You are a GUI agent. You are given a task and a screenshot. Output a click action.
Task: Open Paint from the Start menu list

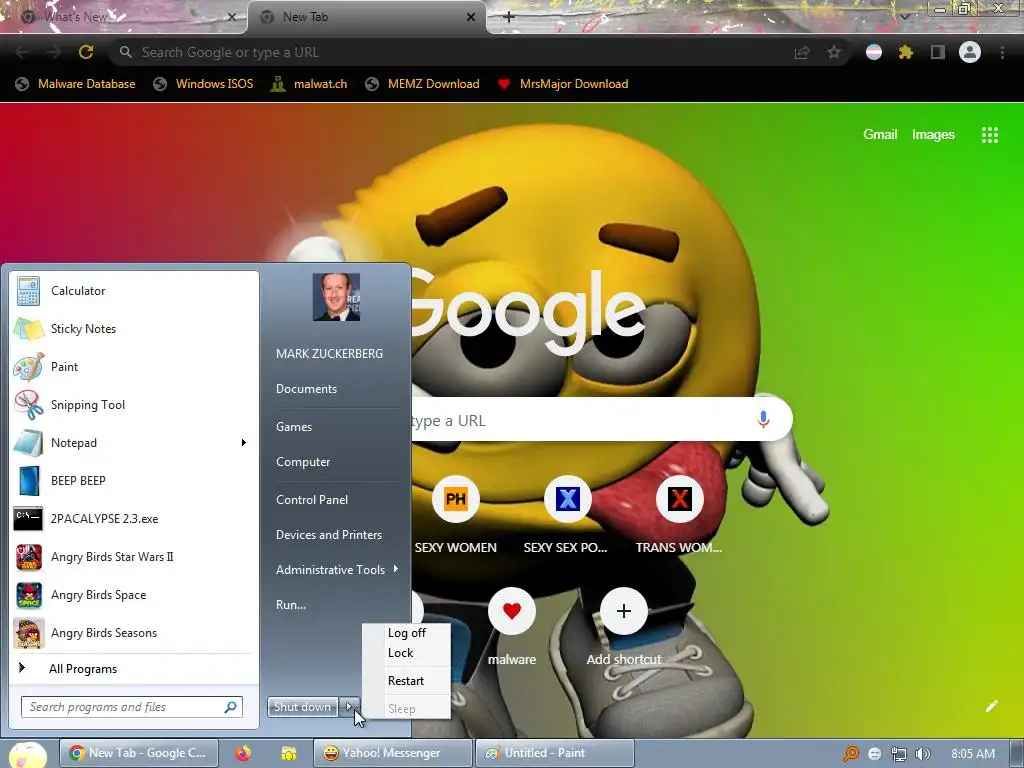coord(134,366)
